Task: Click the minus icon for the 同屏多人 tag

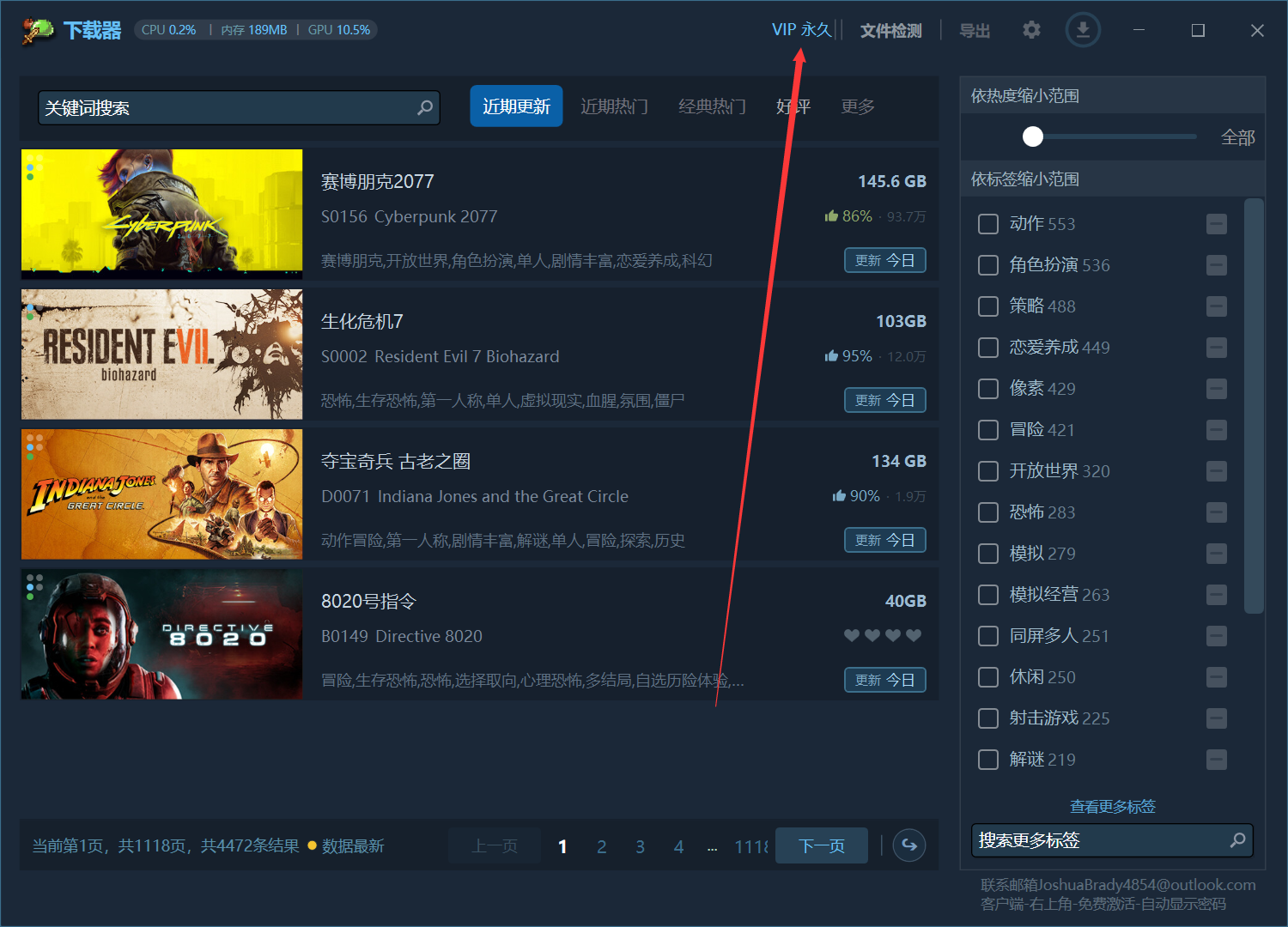Action: (1217, 636)
